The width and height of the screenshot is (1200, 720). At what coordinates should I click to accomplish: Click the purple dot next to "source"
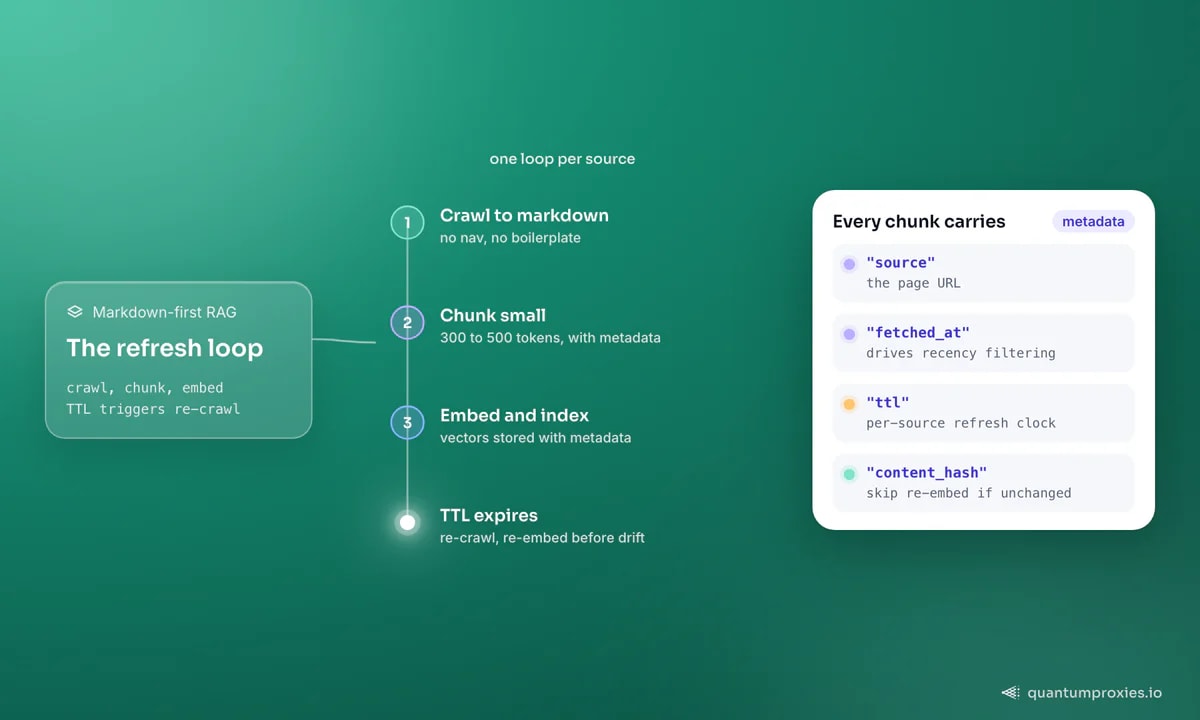(x=849, y=264)
